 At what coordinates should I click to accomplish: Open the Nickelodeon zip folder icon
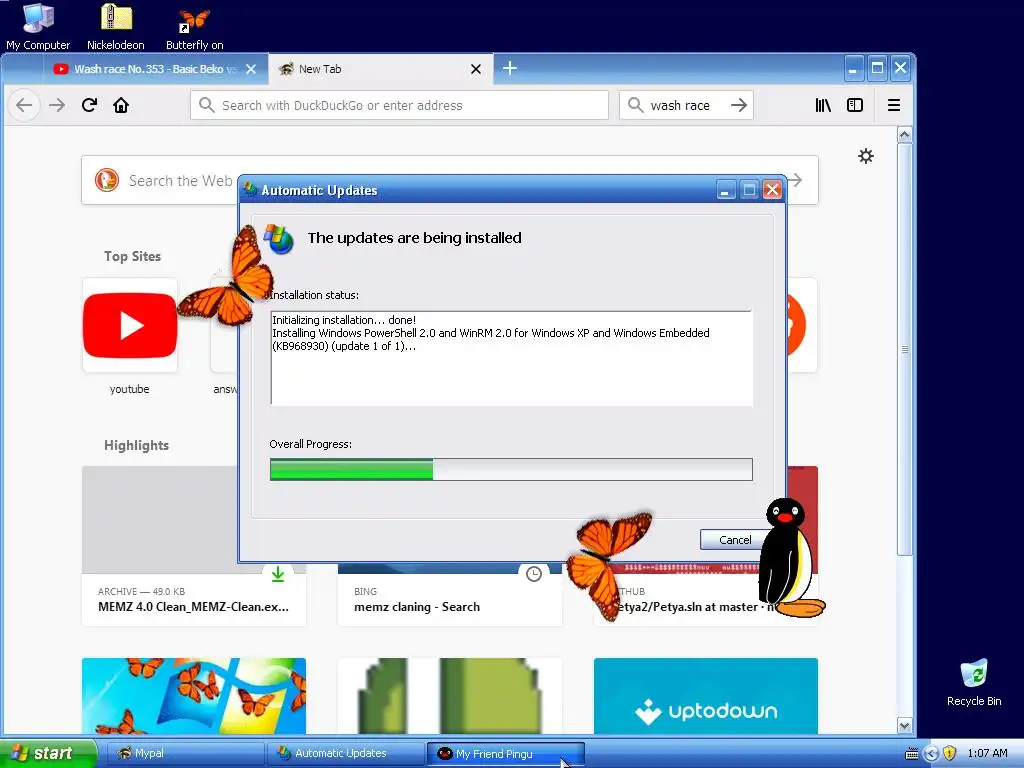tap(116, 26)
